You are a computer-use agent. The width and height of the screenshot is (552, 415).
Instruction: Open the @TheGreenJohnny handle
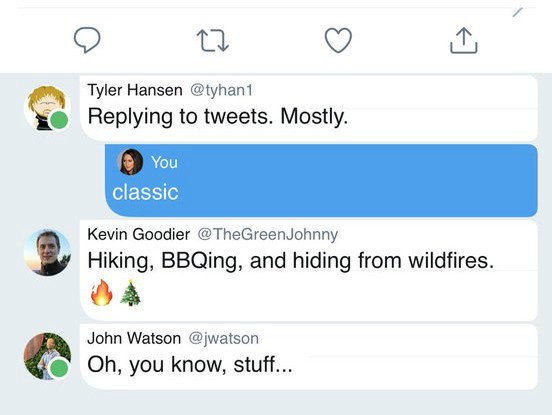[x=268, y=234]
